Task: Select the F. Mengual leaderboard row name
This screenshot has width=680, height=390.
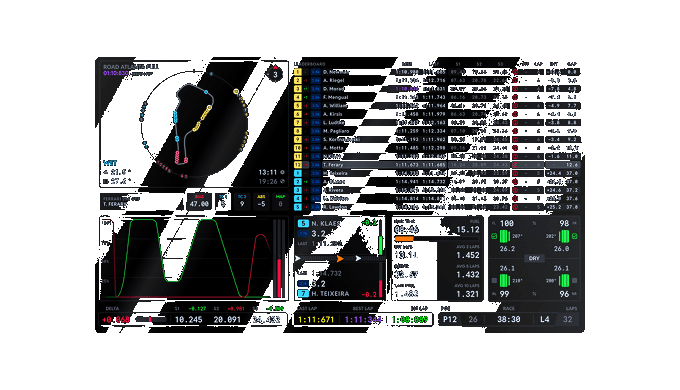Action: pos(336,97)
